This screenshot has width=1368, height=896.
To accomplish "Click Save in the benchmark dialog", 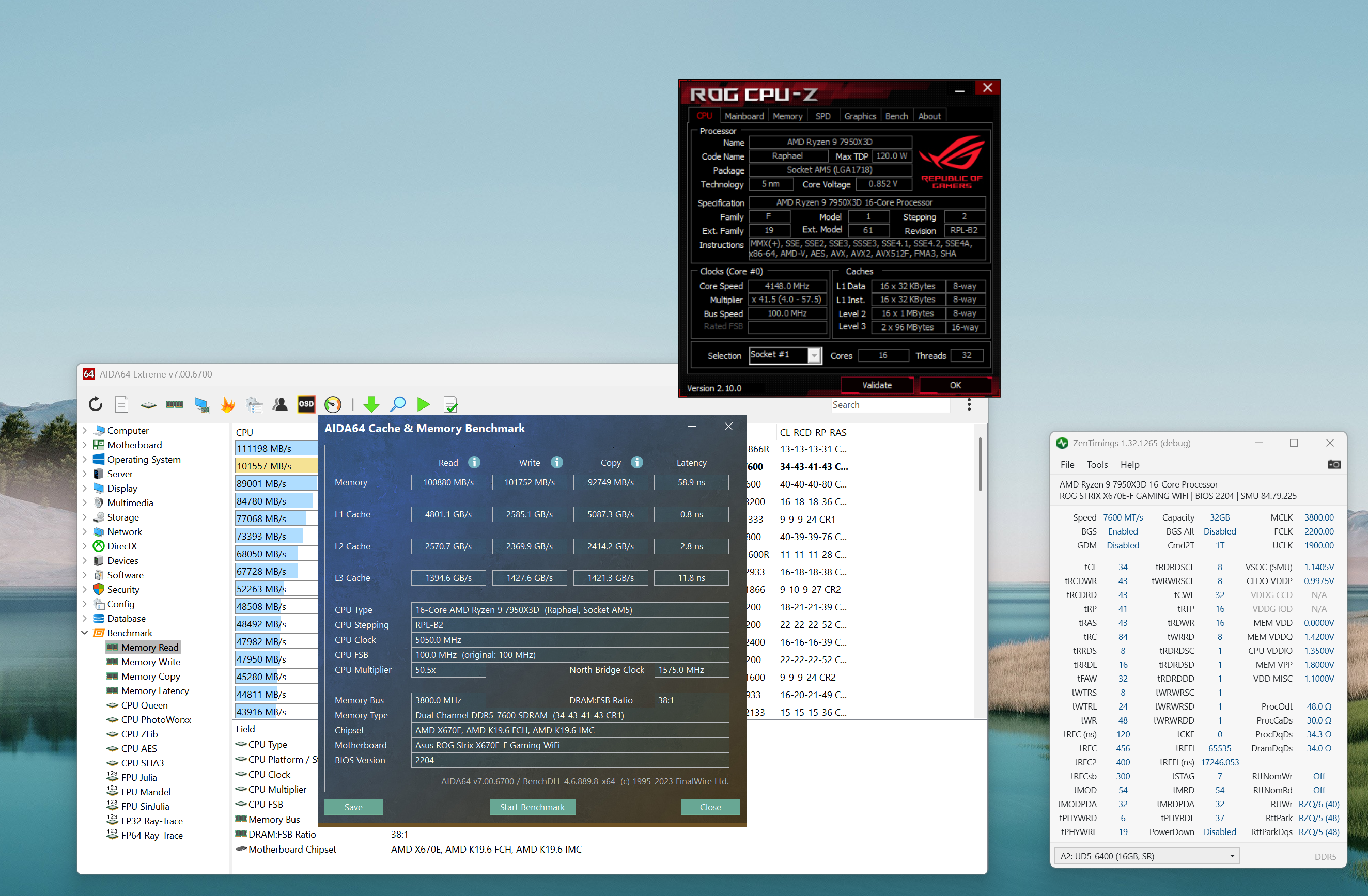I will point(353,807).
